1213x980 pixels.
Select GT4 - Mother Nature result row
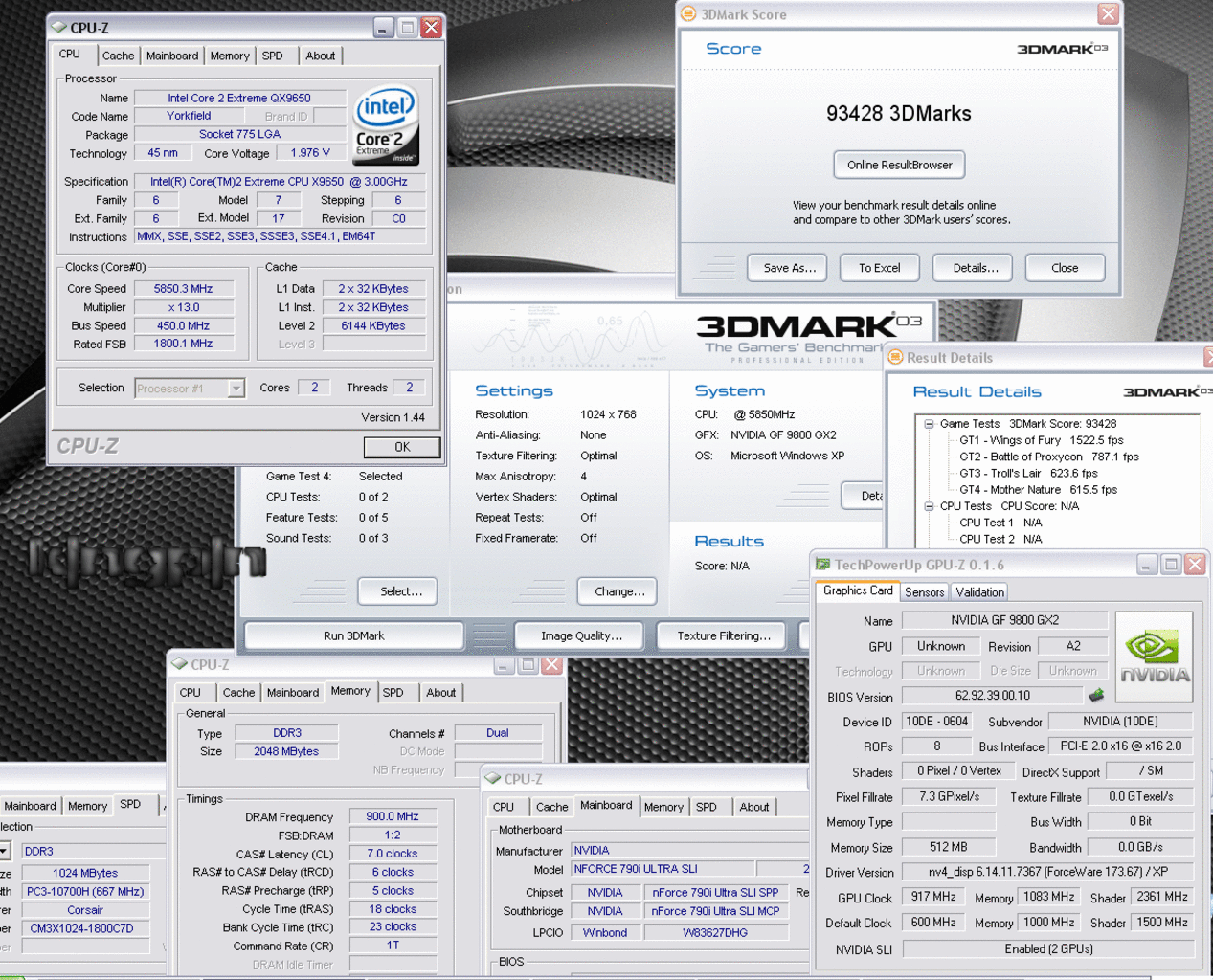(1038, 489)
